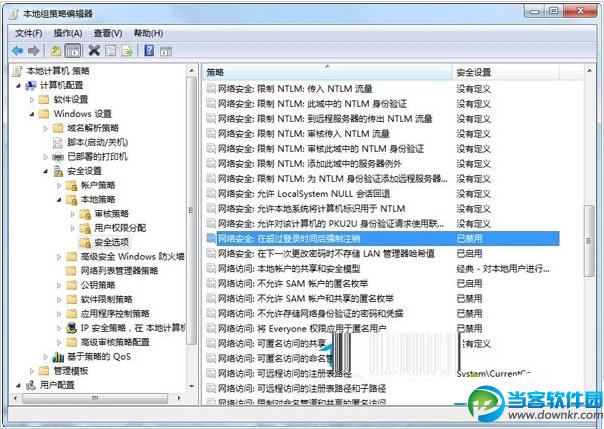
Task: Open the 帮助(H) menu
Action: pyautogui.click(x=148, y=34)
